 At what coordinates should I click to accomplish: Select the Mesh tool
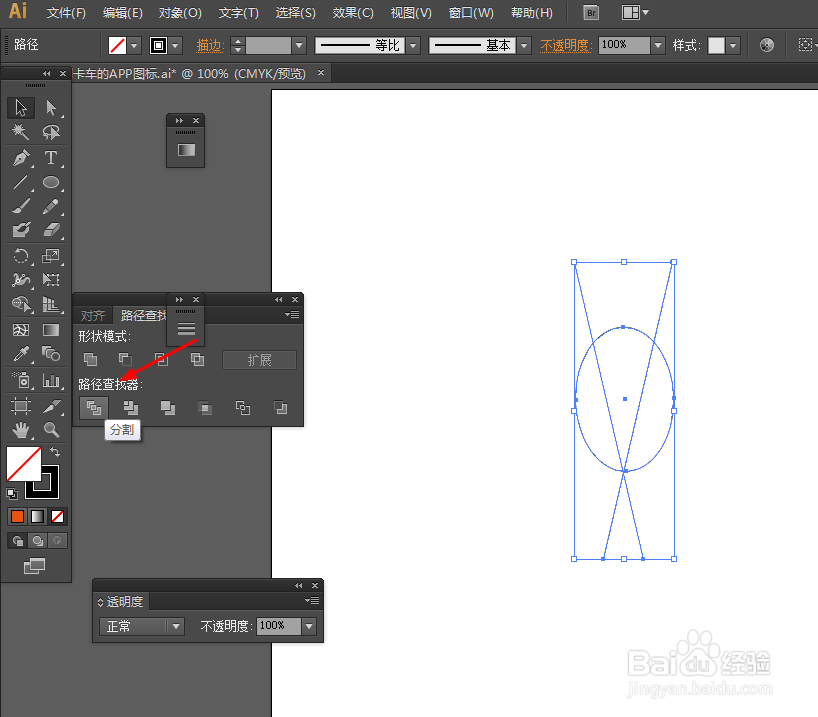(21, 330)
